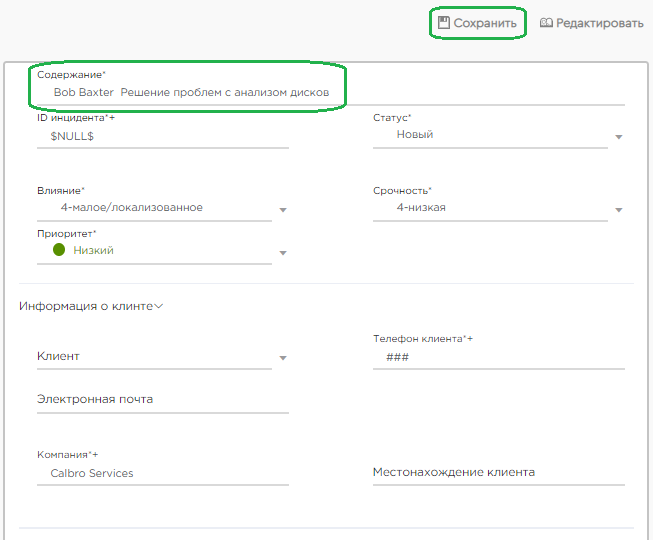Viewport: 653px width, 540px height.
Task: Click the Сохранить button label
Action: (x=485, y=23)
